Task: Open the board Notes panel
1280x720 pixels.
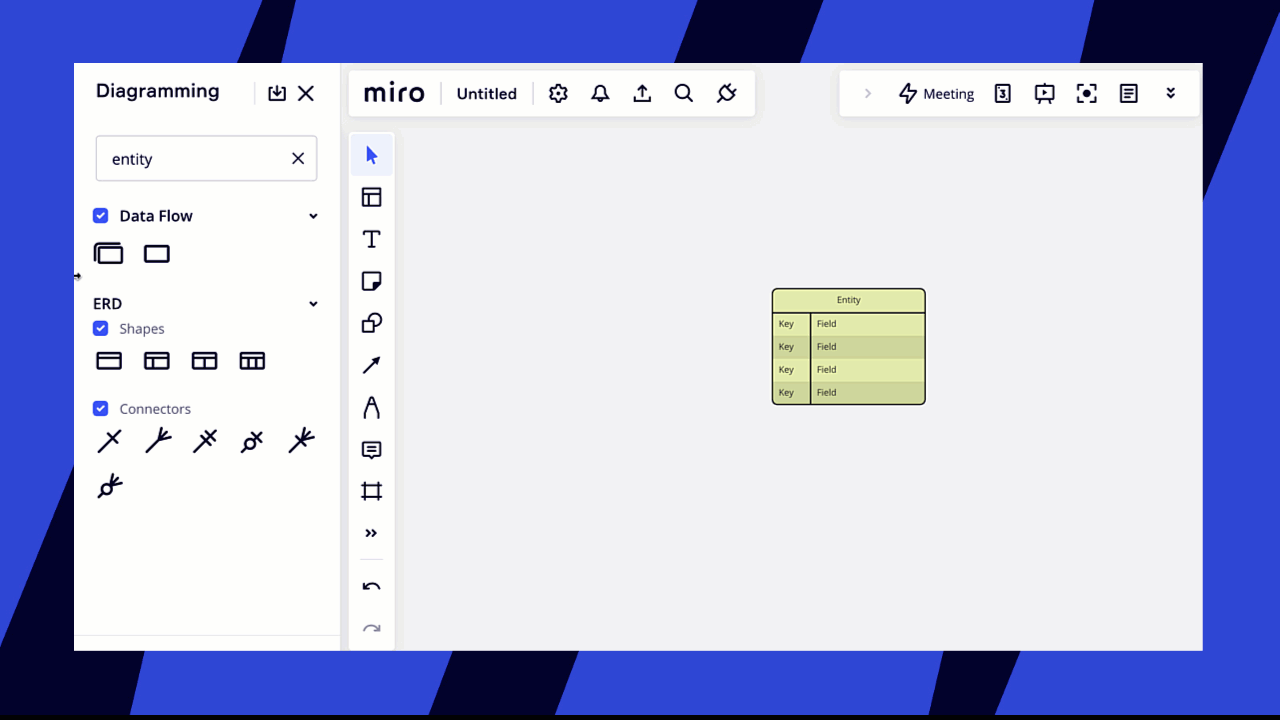Action: pos(1128,93)
